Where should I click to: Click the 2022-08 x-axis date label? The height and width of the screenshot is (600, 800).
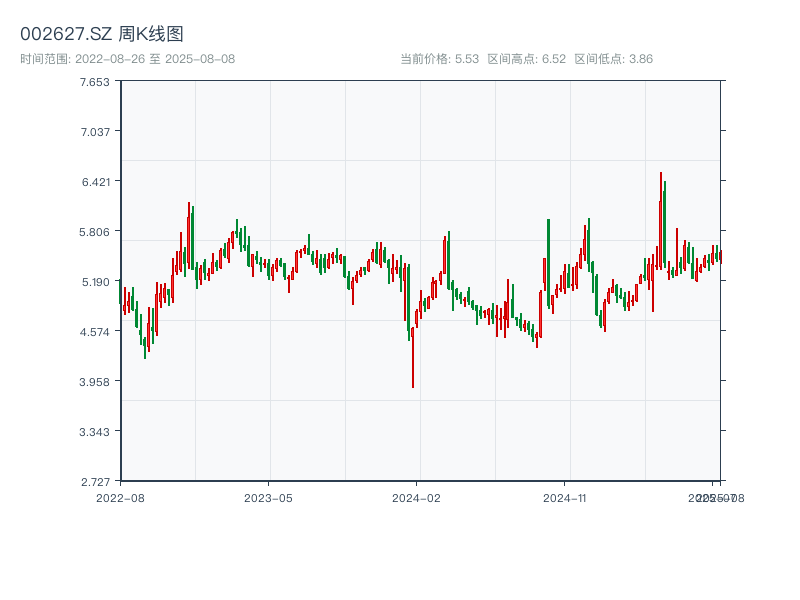[x=120, y=497]
